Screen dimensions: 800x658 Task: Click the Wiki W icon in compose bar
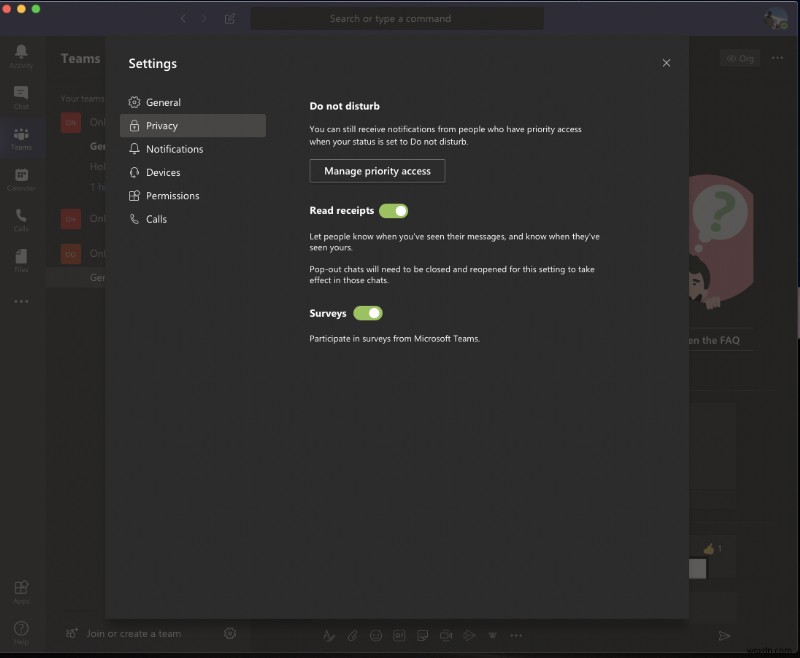click(492, 636)
